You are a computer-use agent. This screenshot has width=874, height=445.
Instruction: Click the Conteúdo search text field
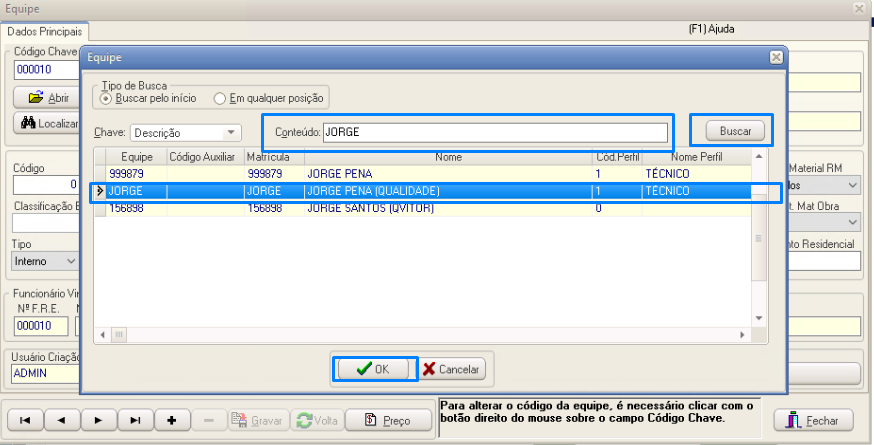point(494,132)
